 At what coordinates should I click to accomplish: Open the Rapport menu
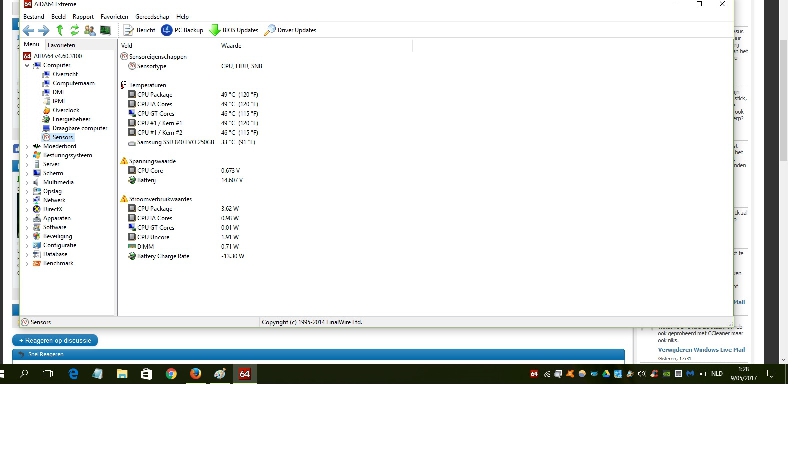click(83, 17)
